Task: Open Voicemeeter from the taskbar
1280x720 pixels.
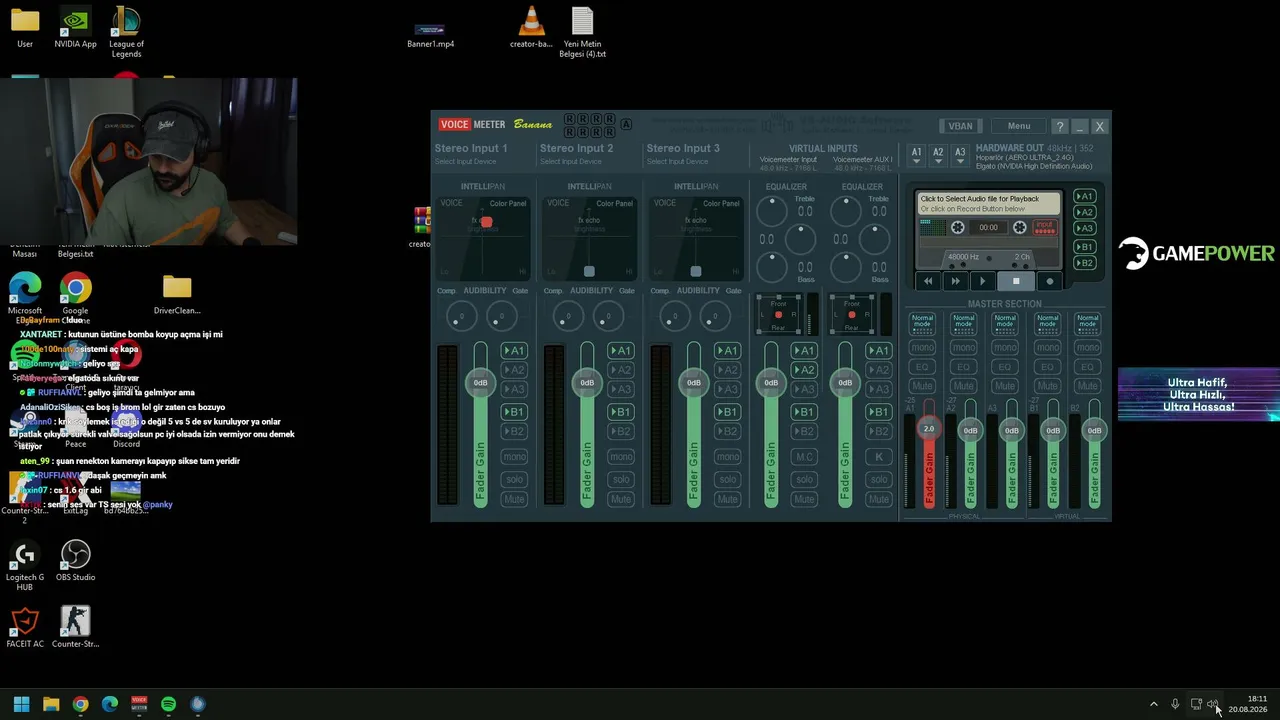Action: point(139,704)
